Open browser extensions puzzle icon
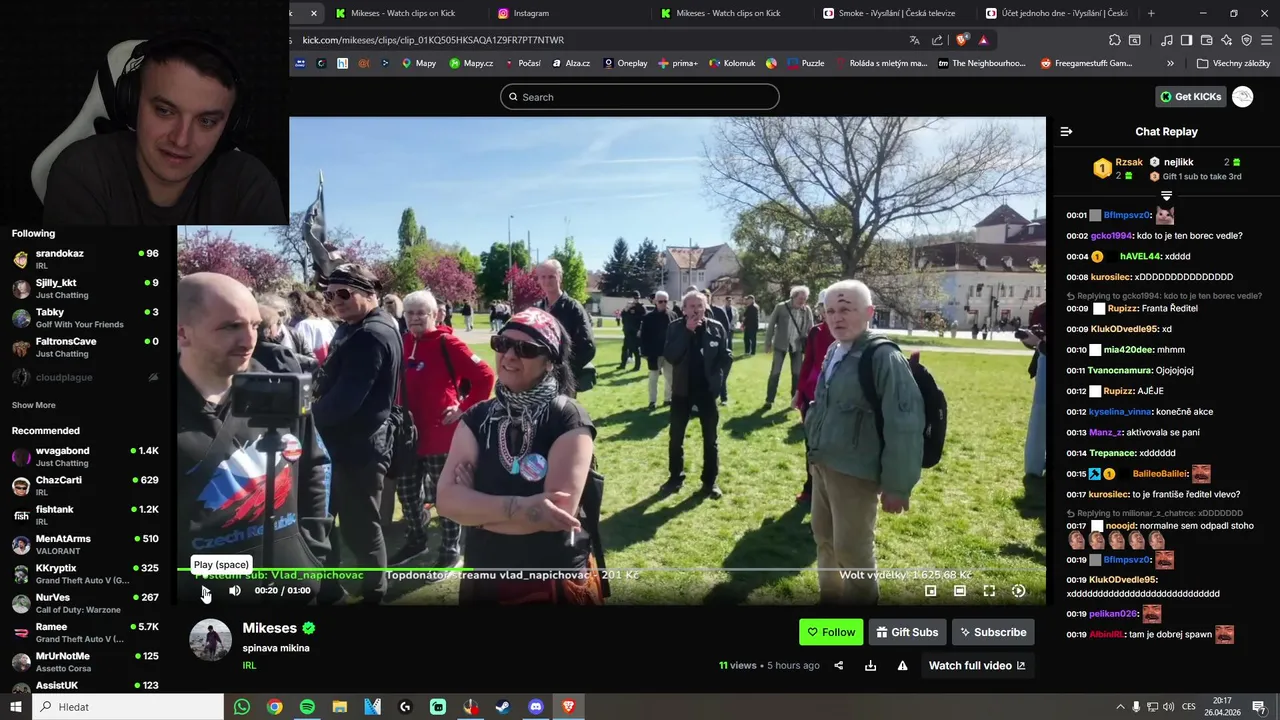The height and width of the screenshot is (720, 1280). pos(1115,40)
